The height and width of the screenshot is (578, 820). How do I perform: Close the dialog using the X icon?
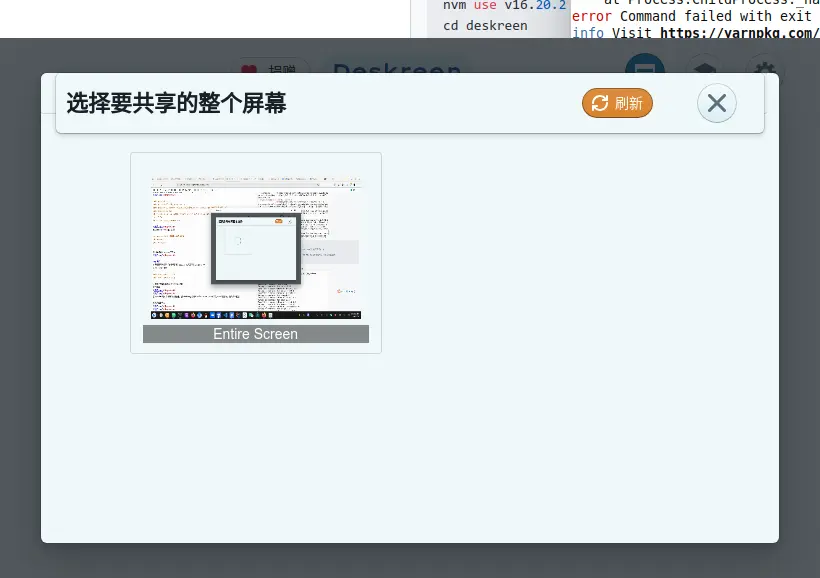pyautogui.click(x=716, y=103)
